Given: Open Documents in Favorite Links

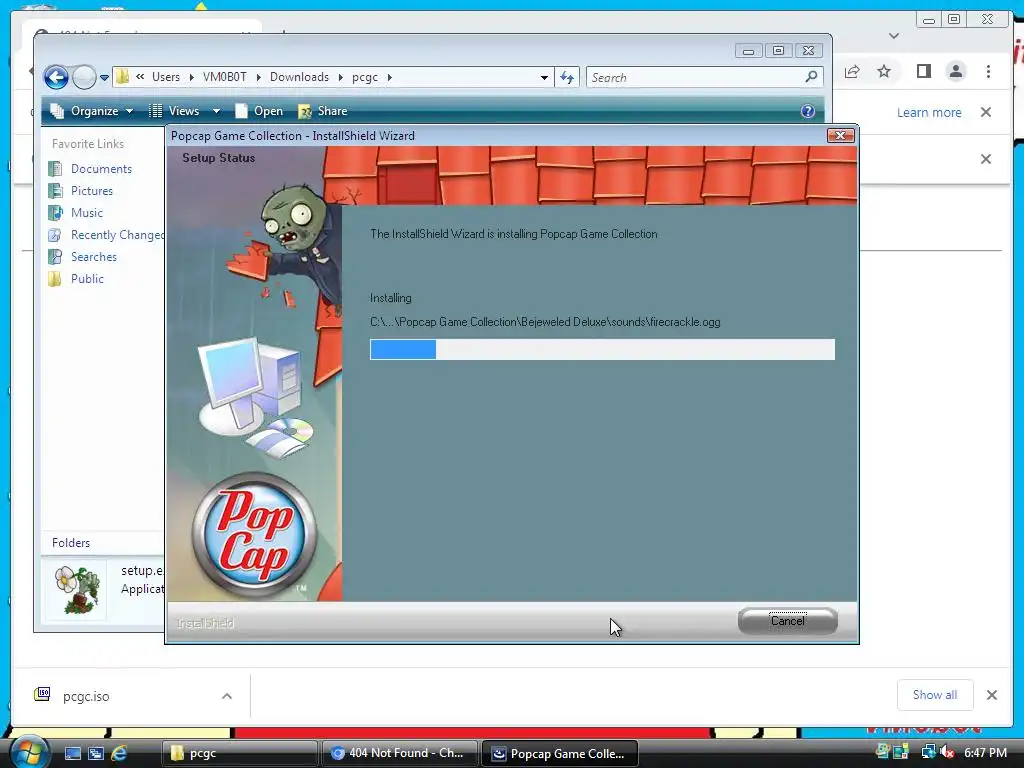Looking at the screenshot, I should tap(101, 169).
